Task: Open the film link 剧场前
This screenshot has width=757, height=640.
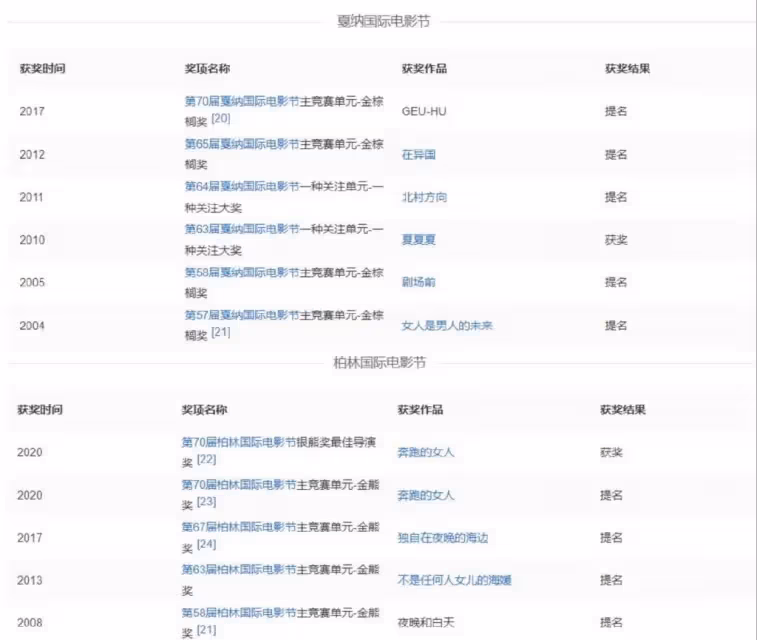Action: coord(419,282)
